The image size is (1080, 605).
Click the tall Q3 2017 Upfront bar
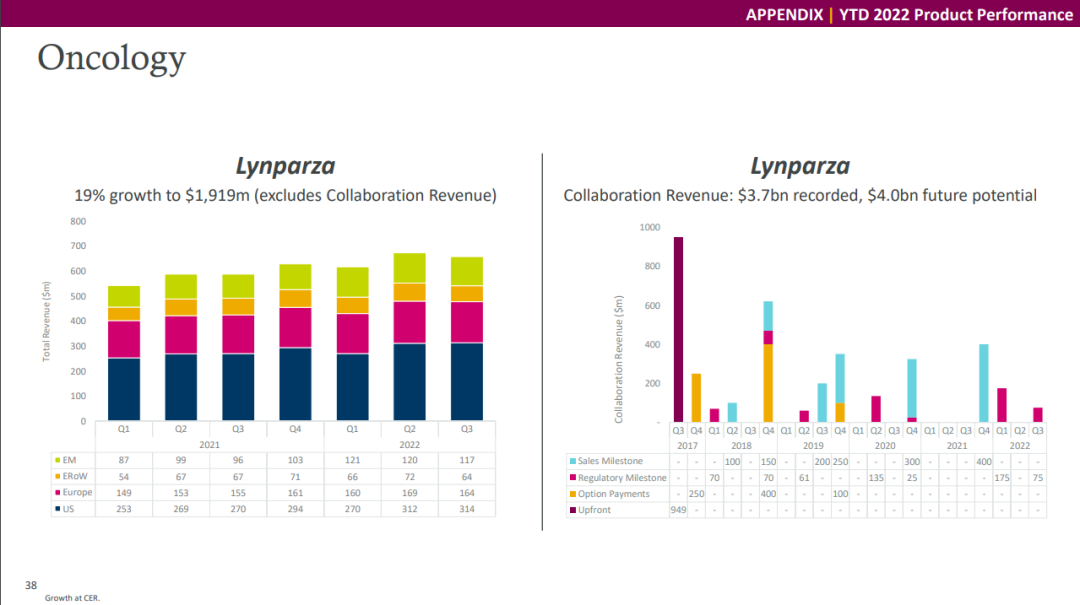click(678, 329)
